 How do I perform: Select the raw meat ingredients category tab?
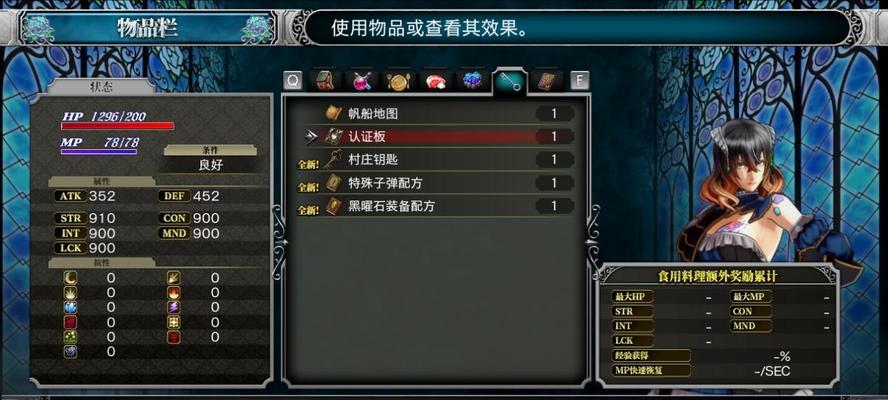(x=435, y=82)
